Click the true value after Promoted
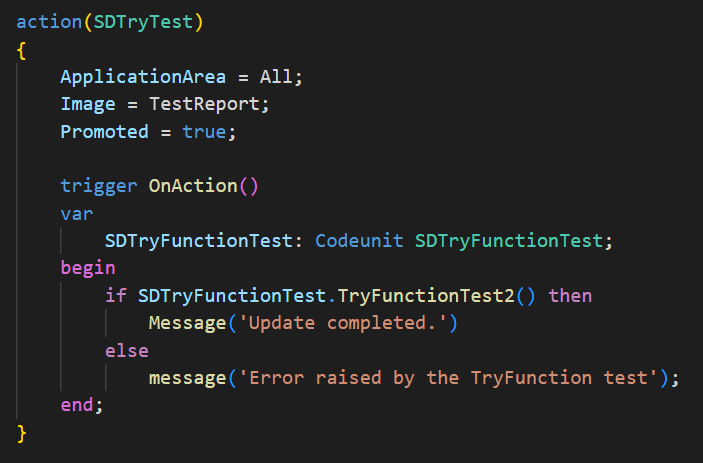The image size is (703, 463). [203, 131]
